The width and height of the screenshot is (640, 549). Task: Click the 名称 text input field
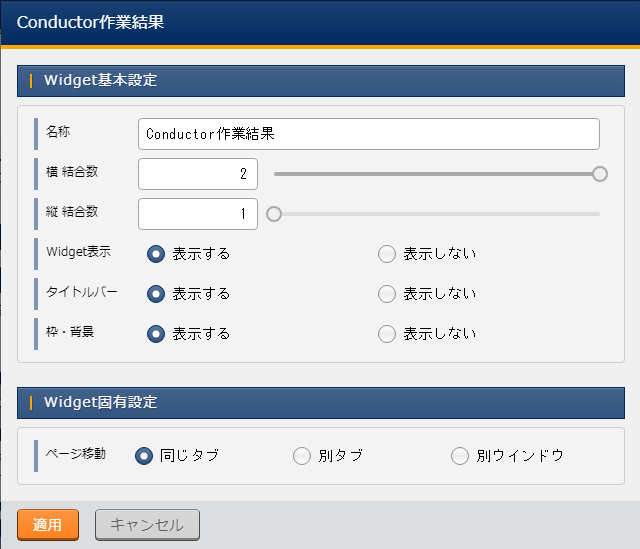point(368,133)
